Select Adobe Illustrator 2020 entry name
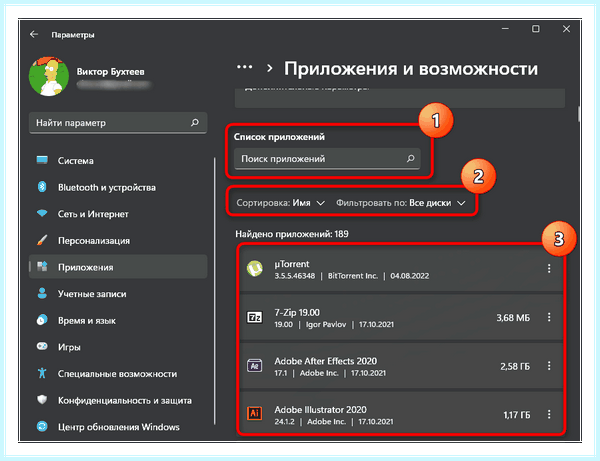 320,410
